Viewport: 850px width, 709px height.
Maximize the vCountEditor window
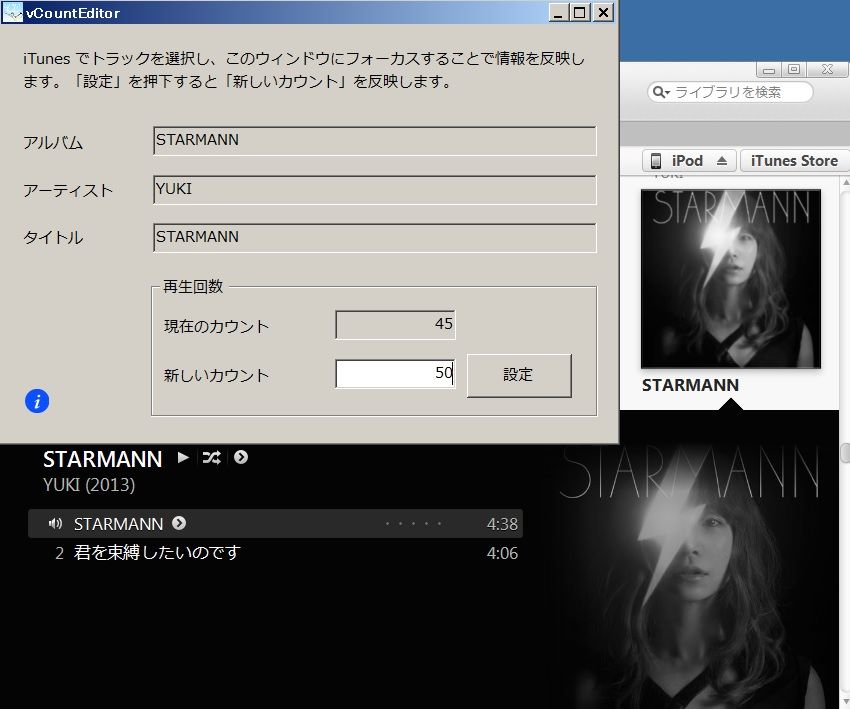[579, 12]
